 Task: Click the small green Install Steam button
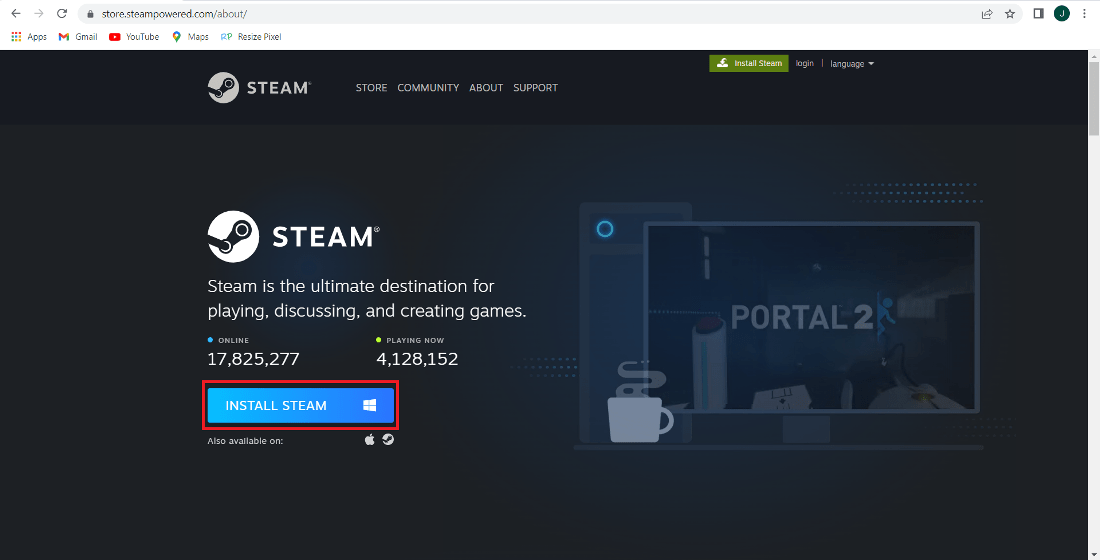pos(749,63)
